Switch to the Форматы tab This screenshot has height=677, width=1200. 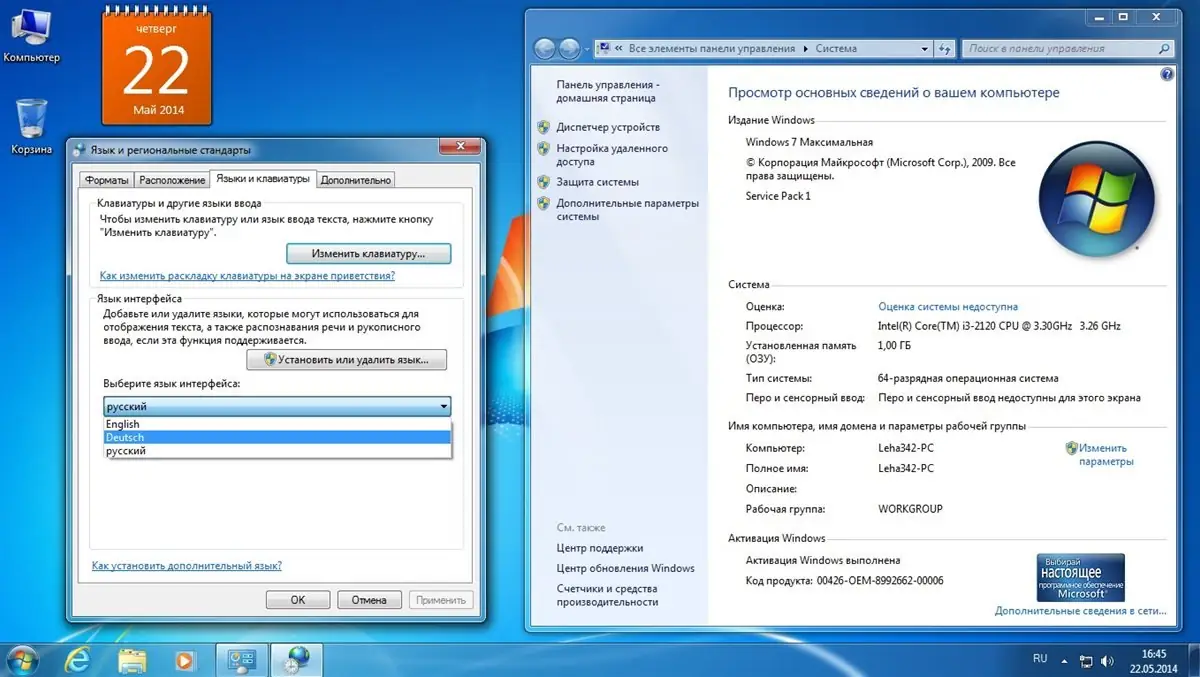(x=105, y=180)
